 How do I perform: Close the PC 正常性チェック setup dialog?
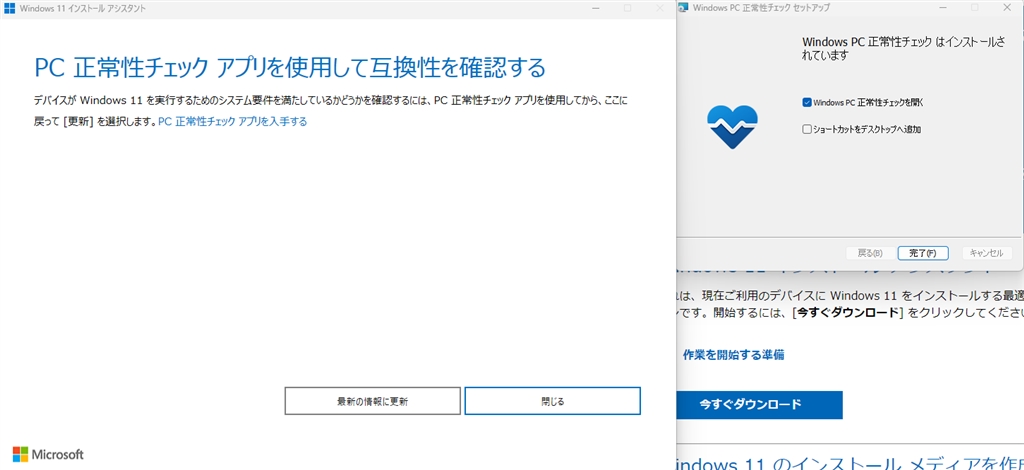pos(1006,7)
